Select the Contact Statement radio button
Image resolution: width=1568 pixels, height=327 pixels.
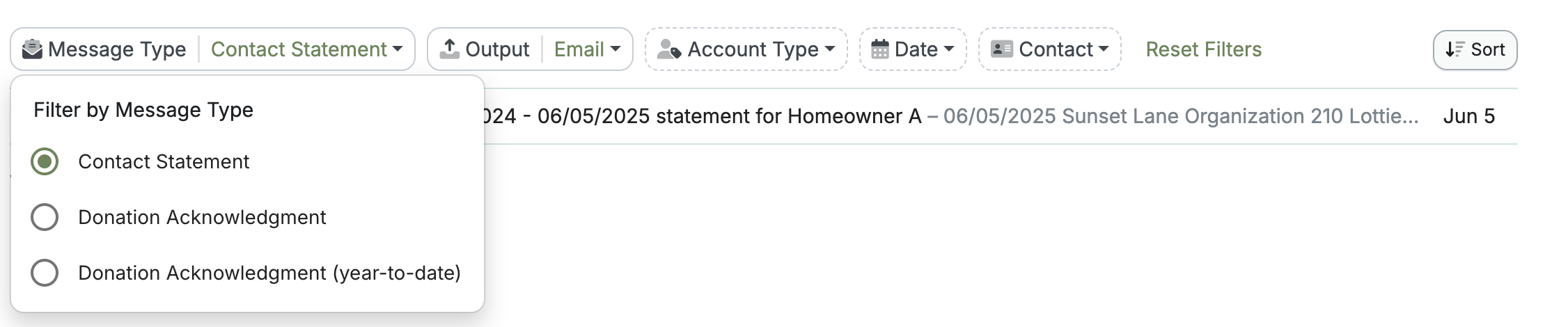coord(45,161)
